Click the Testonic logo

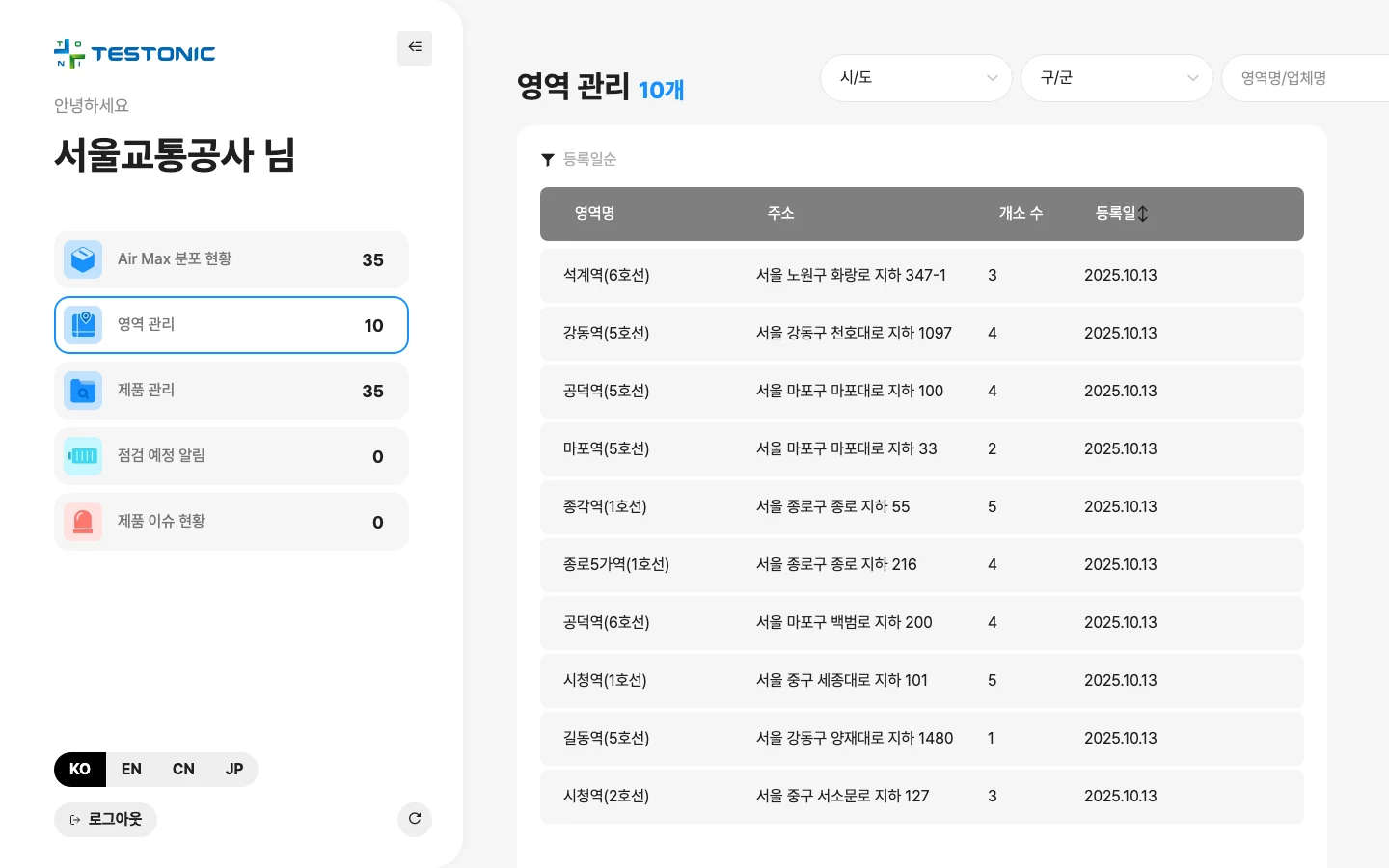(x=134, y=54)
